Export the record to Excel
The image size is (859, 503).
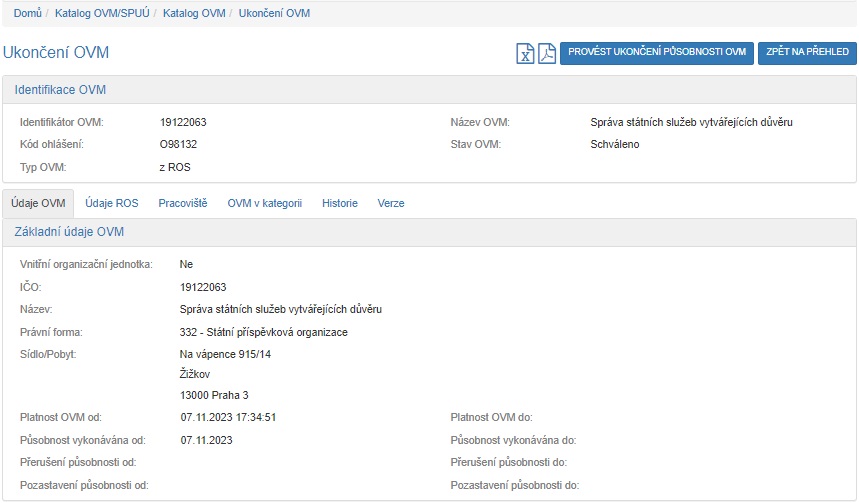pos(525,53)
